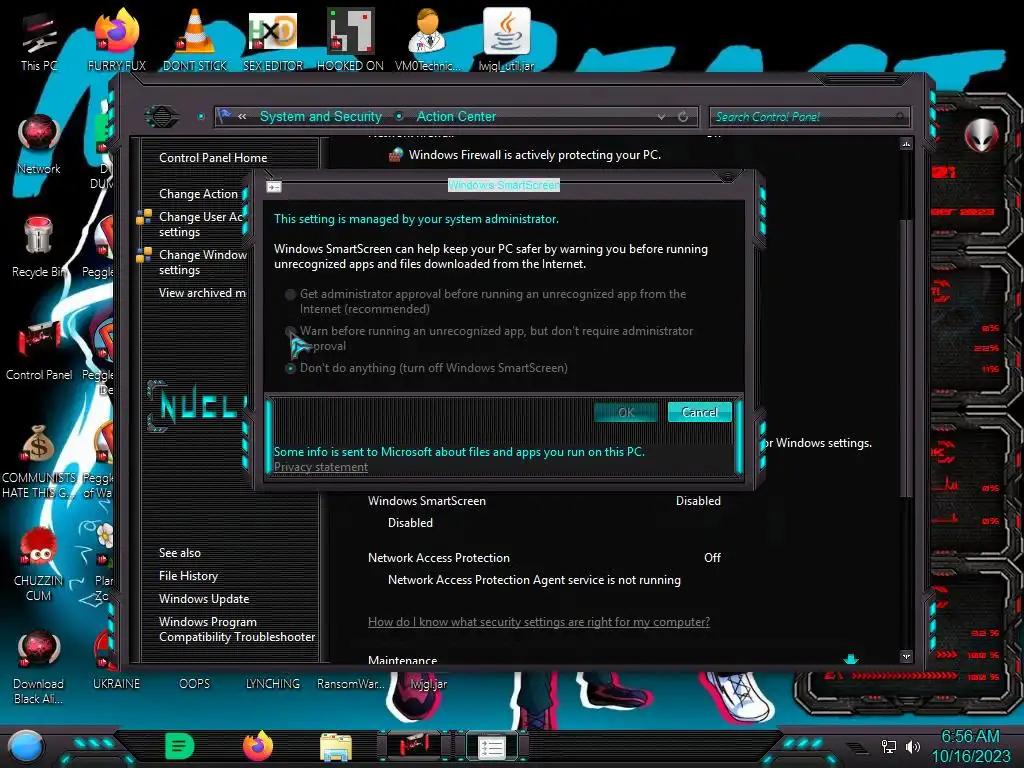Open CHUZZIN CUM desktop shortcut

[x=39, y=564]
